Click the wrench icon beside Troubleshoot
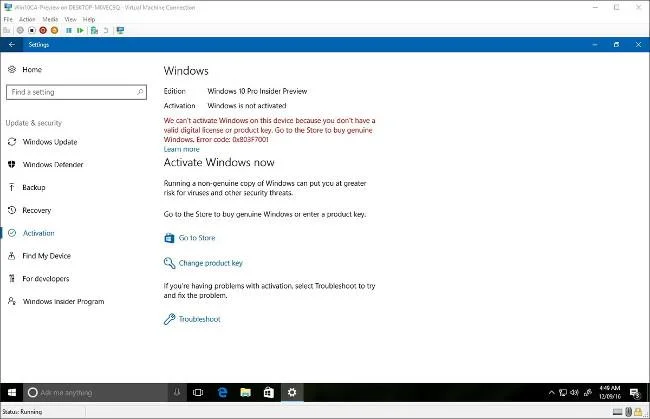This screenshot has height=419, width=650. [x=169, y=319]
